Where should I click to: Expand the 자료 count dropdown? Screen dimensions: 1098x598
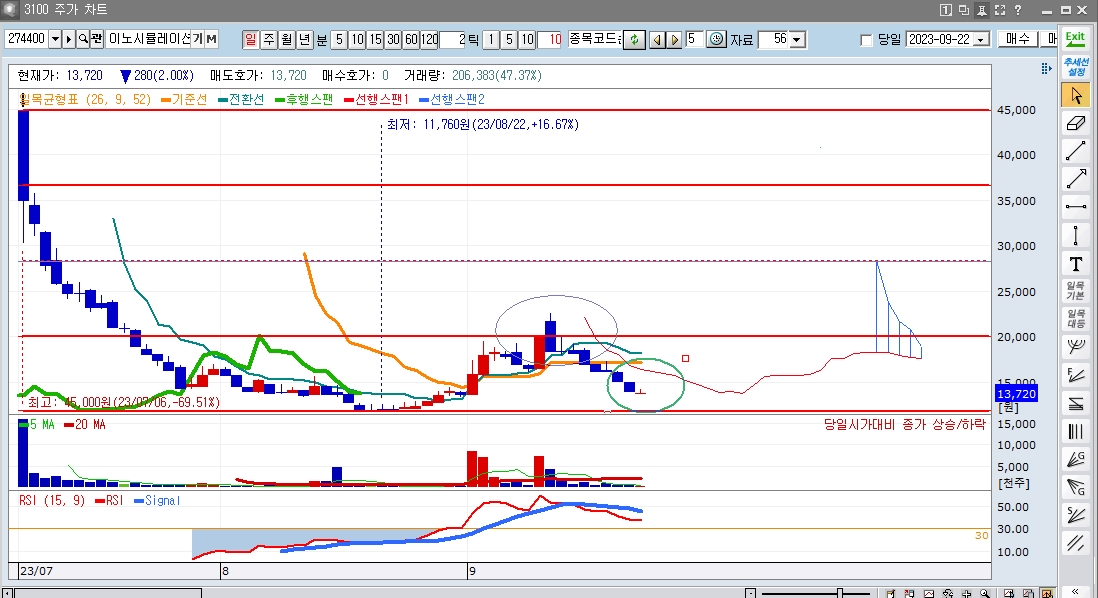point(796,40)
